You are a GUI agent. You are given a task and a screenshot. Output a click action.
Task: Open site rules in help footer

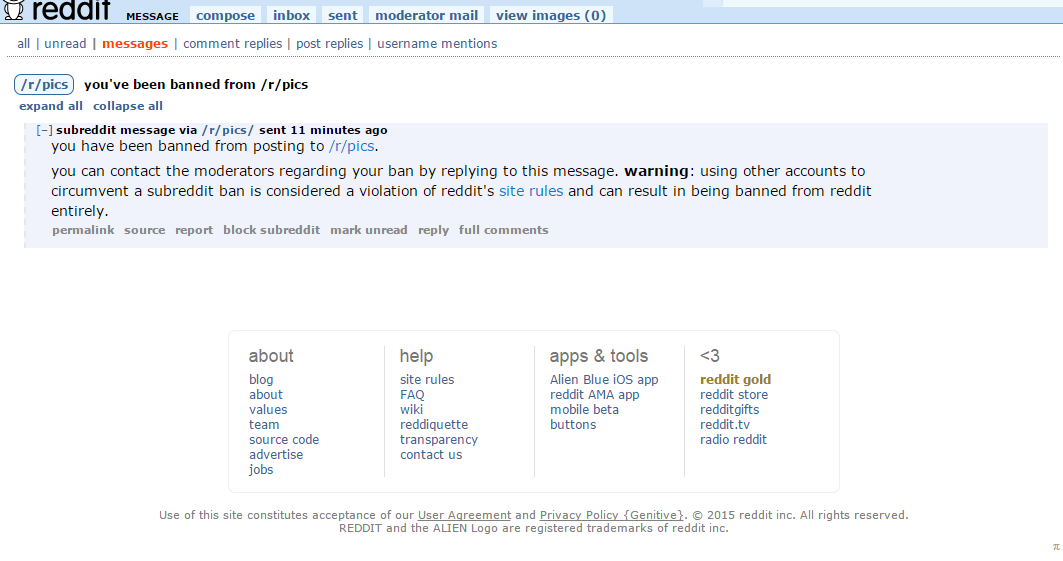point(427,379)
